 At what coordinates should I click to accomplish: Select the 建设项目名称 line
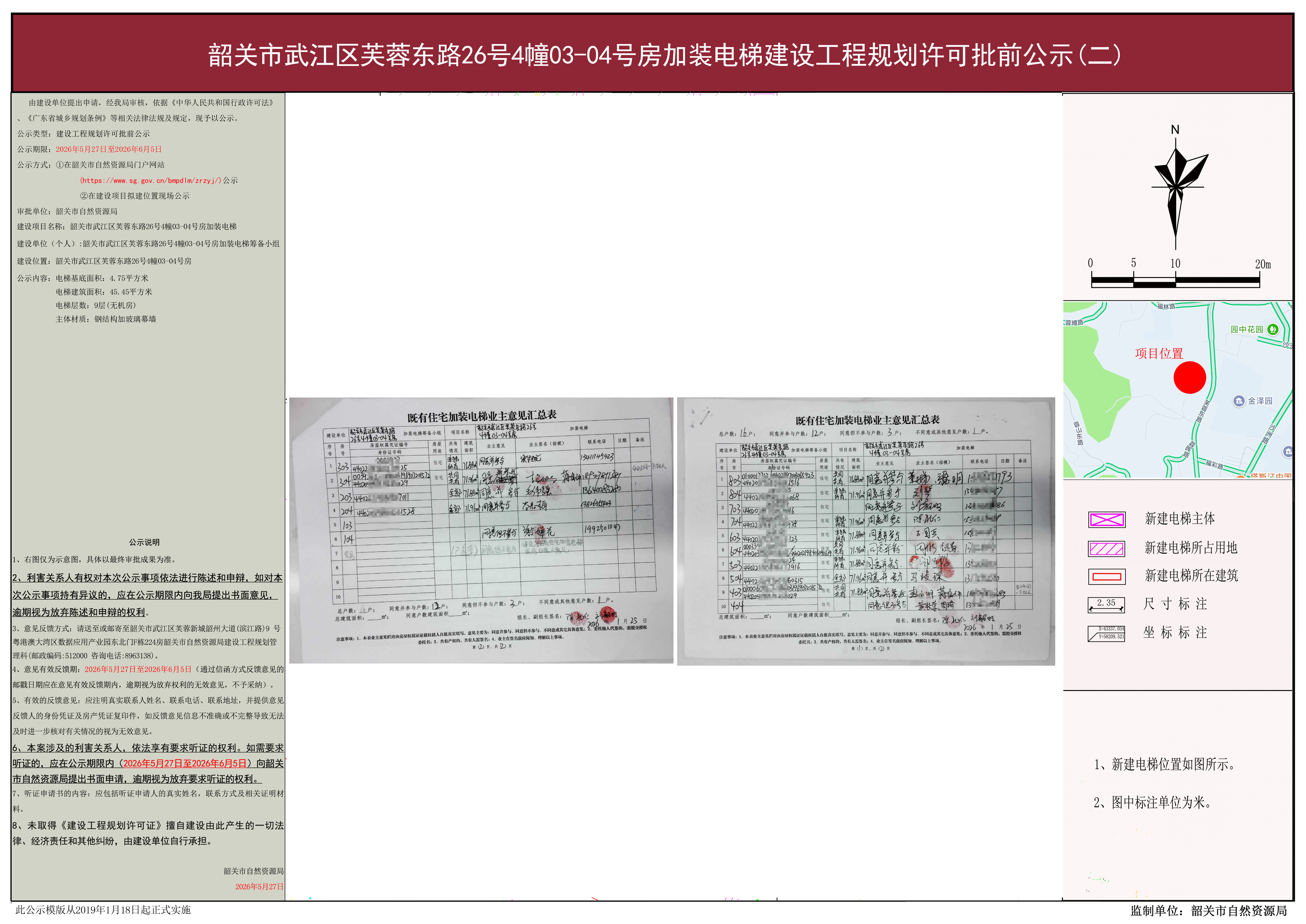pyautogui.click(x=127, y=226)
